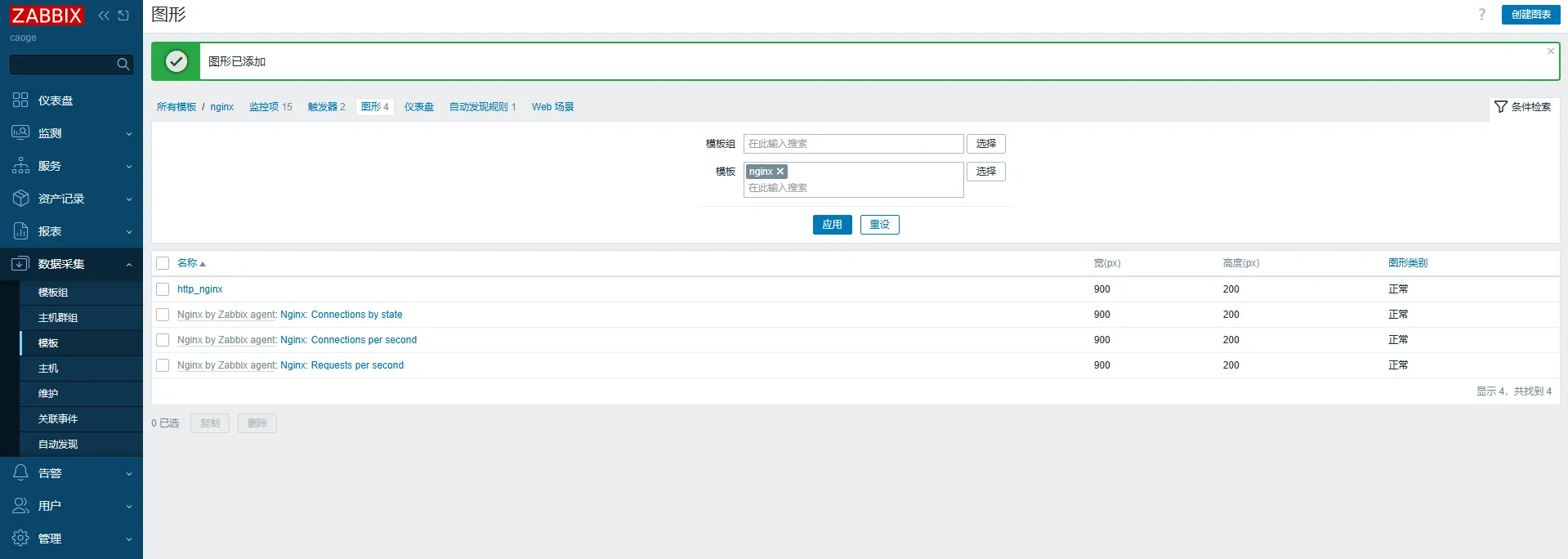Open 模板组 submenu item
This screenshot has width=1568, height=559.
pos(81,293)
